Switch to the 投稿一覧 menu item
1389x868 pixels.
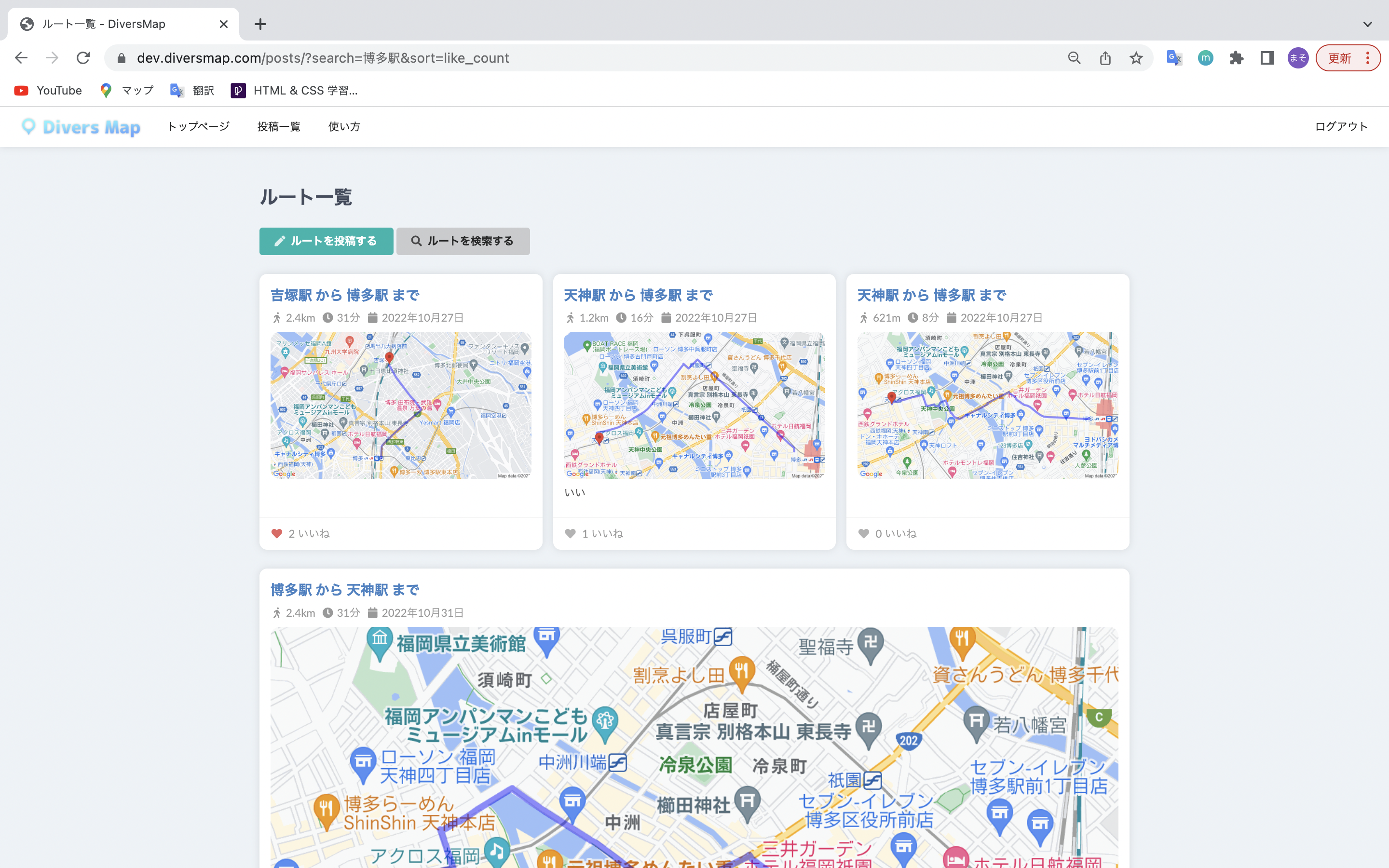click(280, 127)
